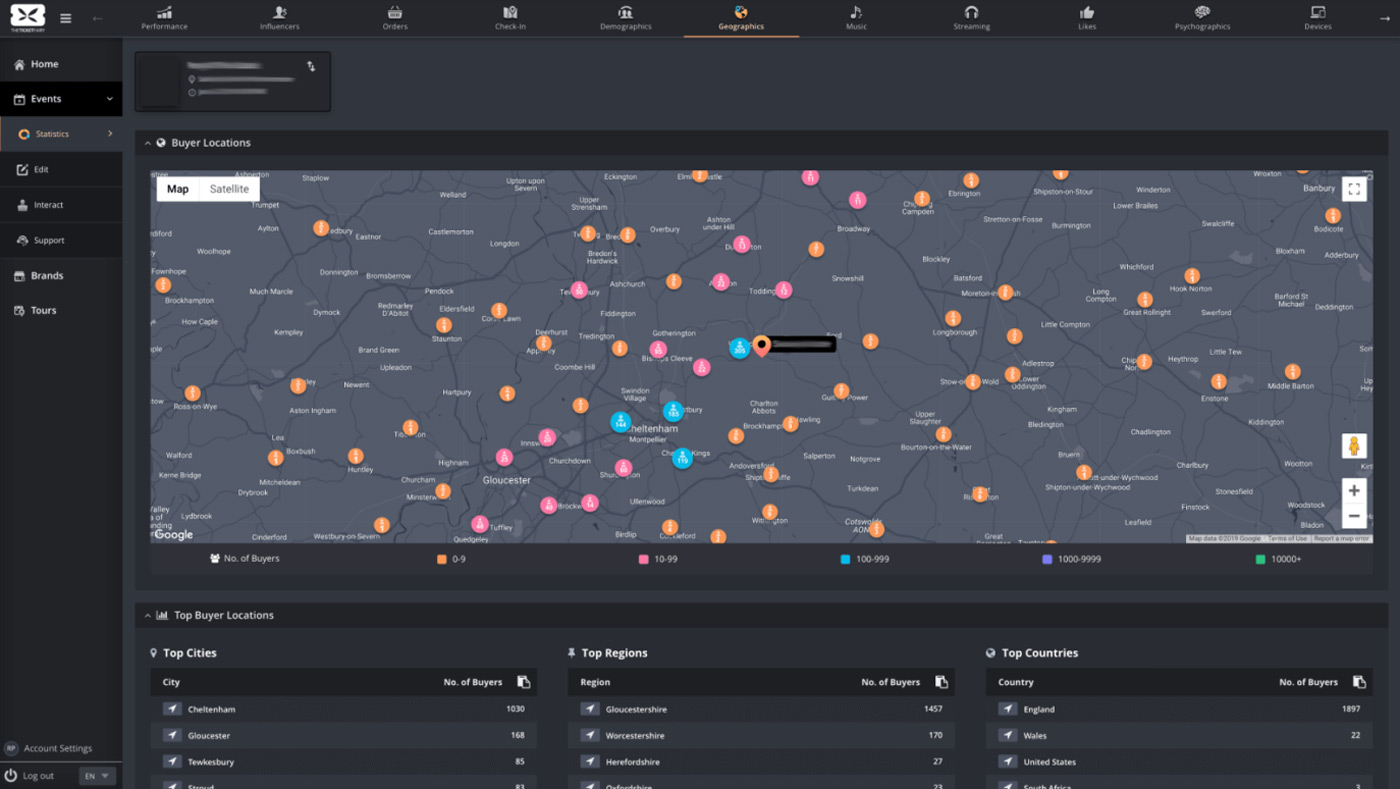Image resolution: width=1400 pixels, height=789 pixels.
Task: Toggle fullscreen mode on the map
Action: click(1354, 188)
